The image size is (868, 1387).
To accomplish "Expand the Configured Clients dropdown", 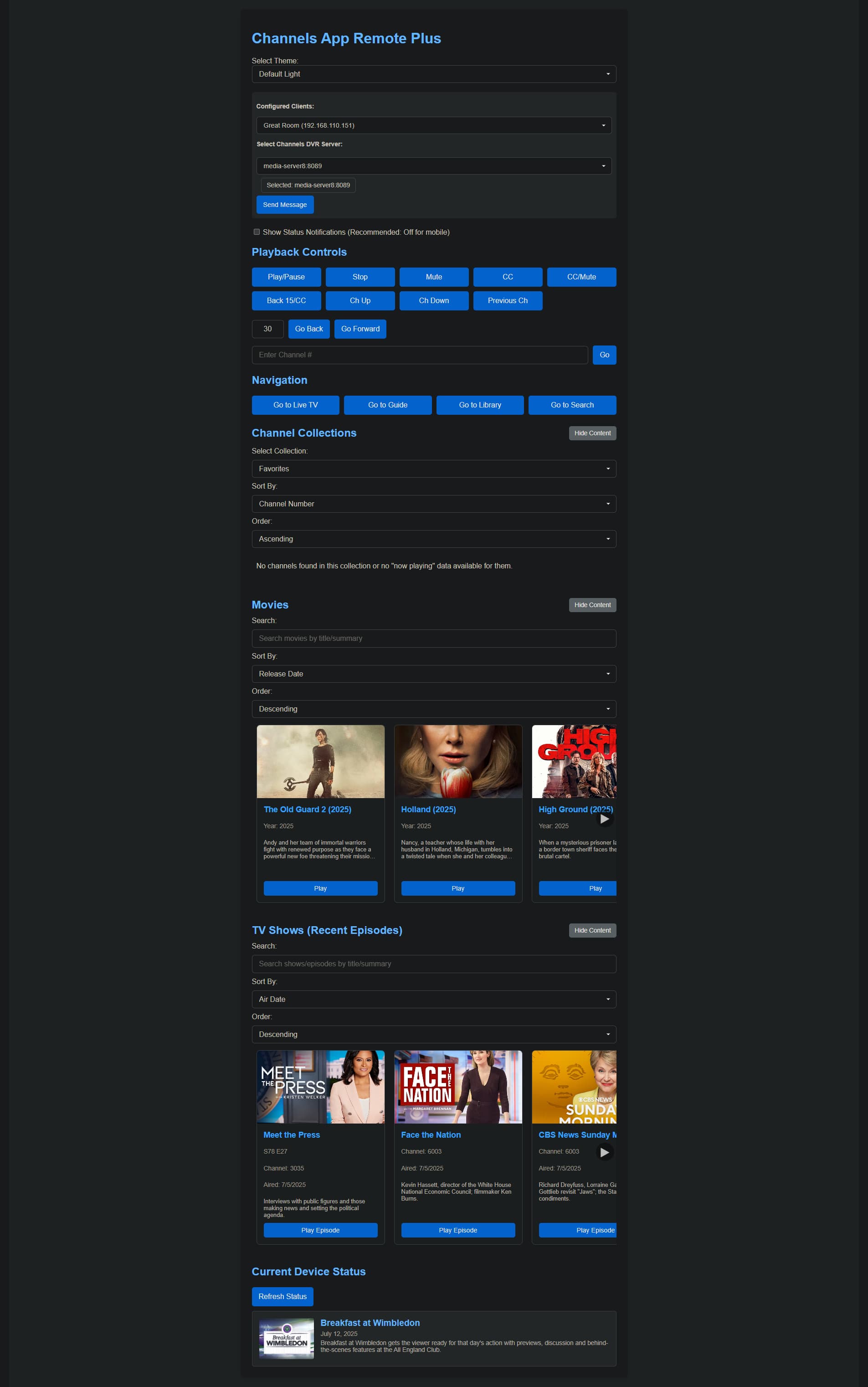I will 433,125.
